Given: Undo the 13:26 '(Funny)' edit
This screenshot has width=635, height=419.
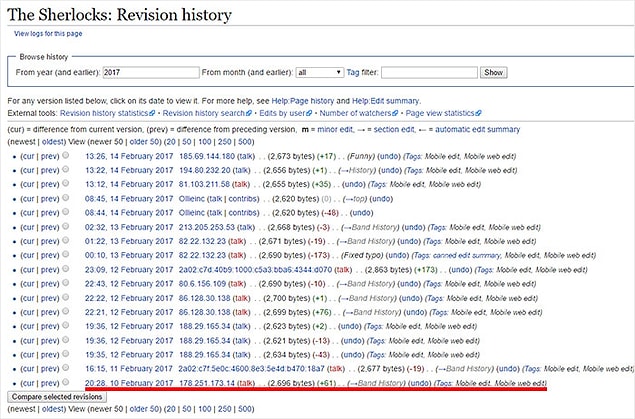Looking at the screenshot, I should (x=388, y=156).
